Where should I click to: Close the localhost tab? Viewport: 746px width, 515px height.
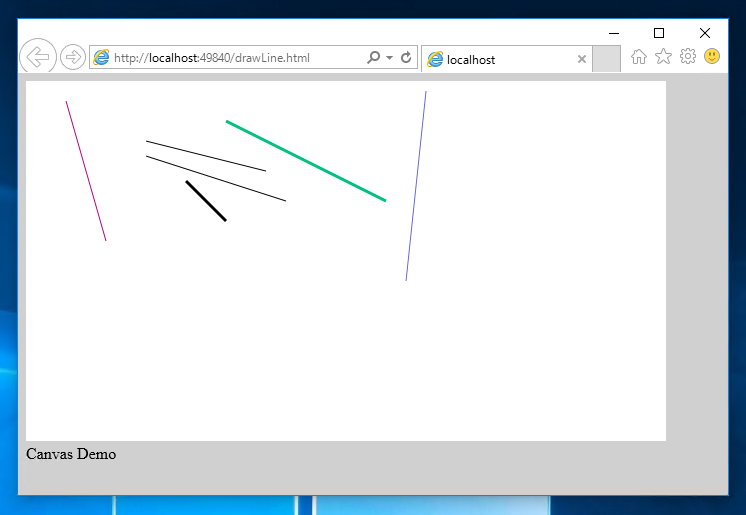[x=581, y=59]
